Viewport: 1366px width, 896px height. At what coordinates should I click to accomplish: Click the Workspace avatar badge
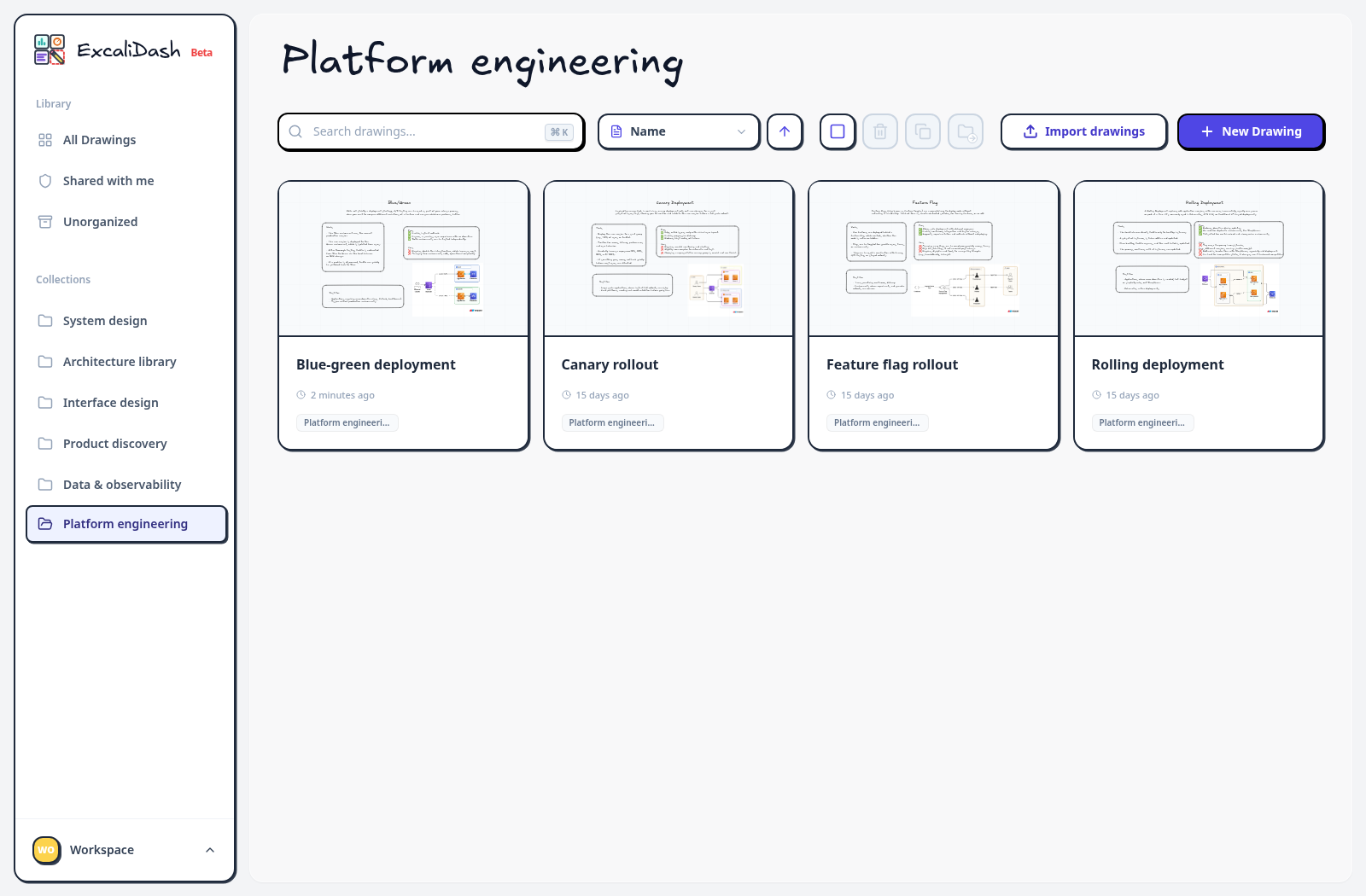(46, 850)
